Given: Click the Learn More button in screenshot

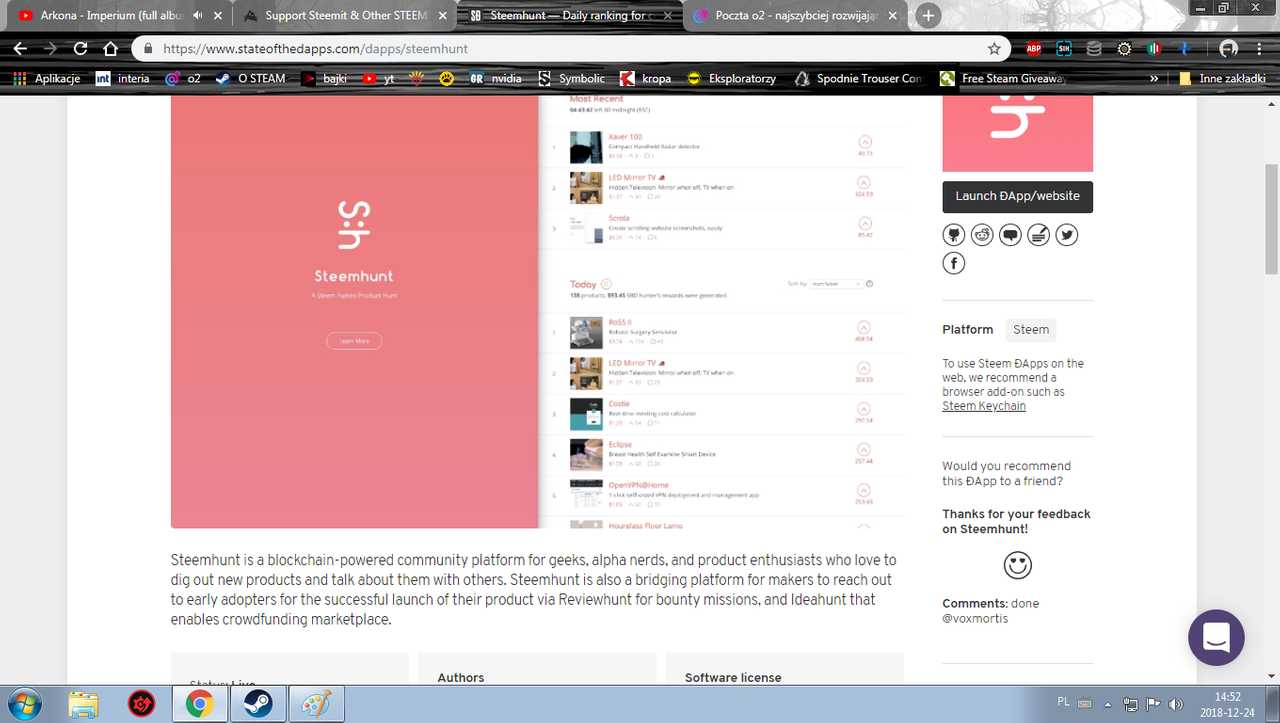Looking at the screenshot, I should click(x=354, y=341).
